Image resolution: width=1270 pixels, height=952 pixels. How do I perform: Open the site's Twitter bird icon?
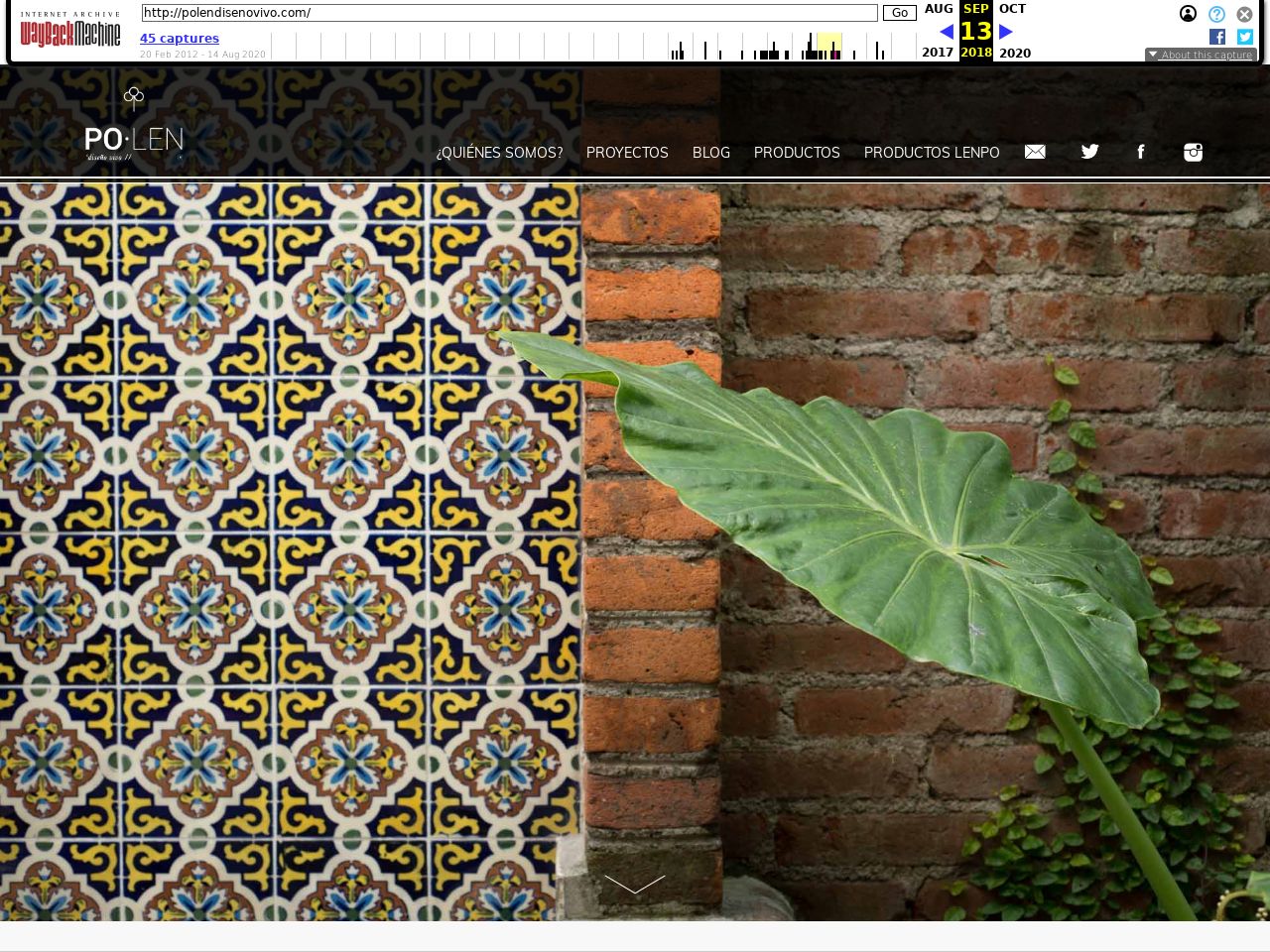point(1089,152)
